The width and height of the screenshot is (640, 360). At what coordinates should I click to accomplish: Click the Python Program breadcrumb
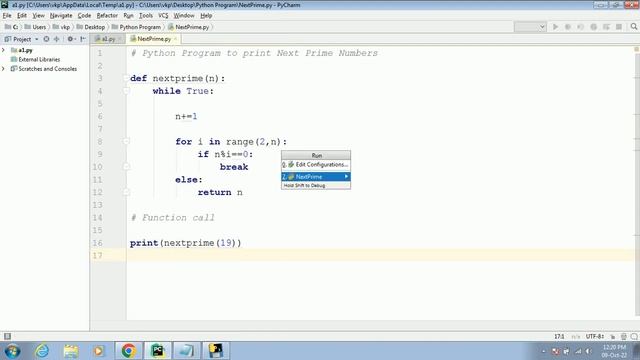point(137,27)
